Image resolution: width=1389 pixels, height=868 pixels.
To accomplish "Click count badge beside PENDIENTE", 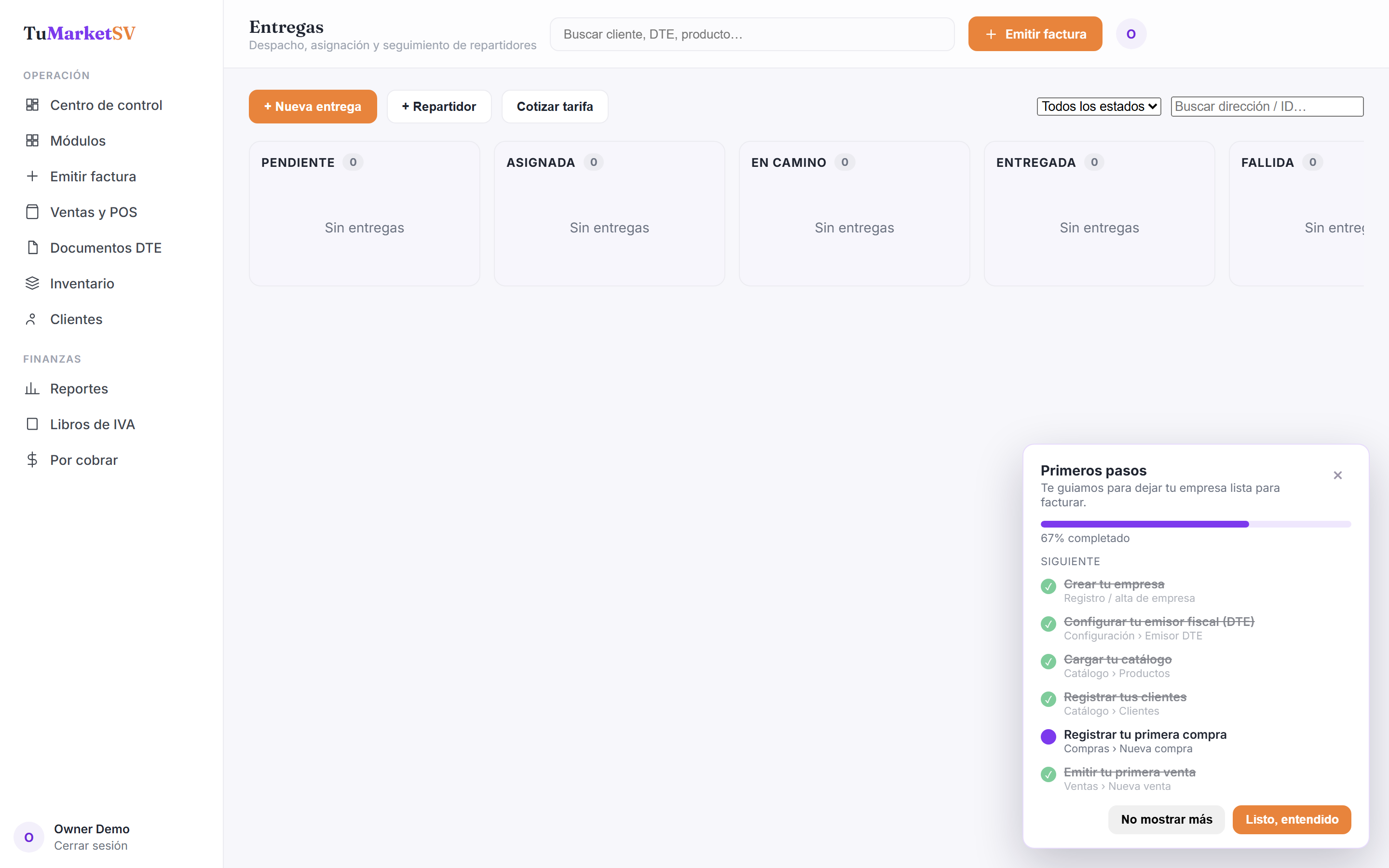I will 353,163.
